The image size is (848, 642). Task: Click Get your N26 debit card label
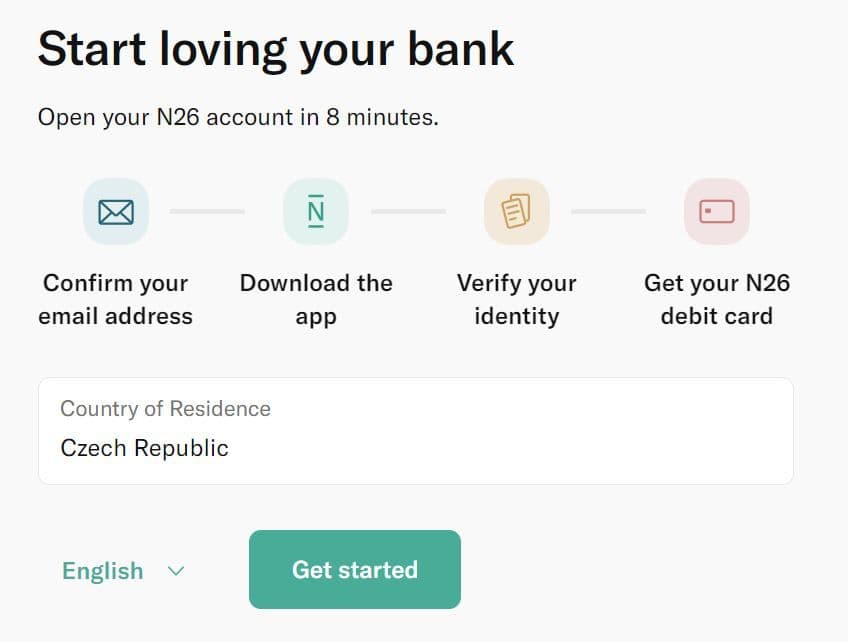click(716, 300)
